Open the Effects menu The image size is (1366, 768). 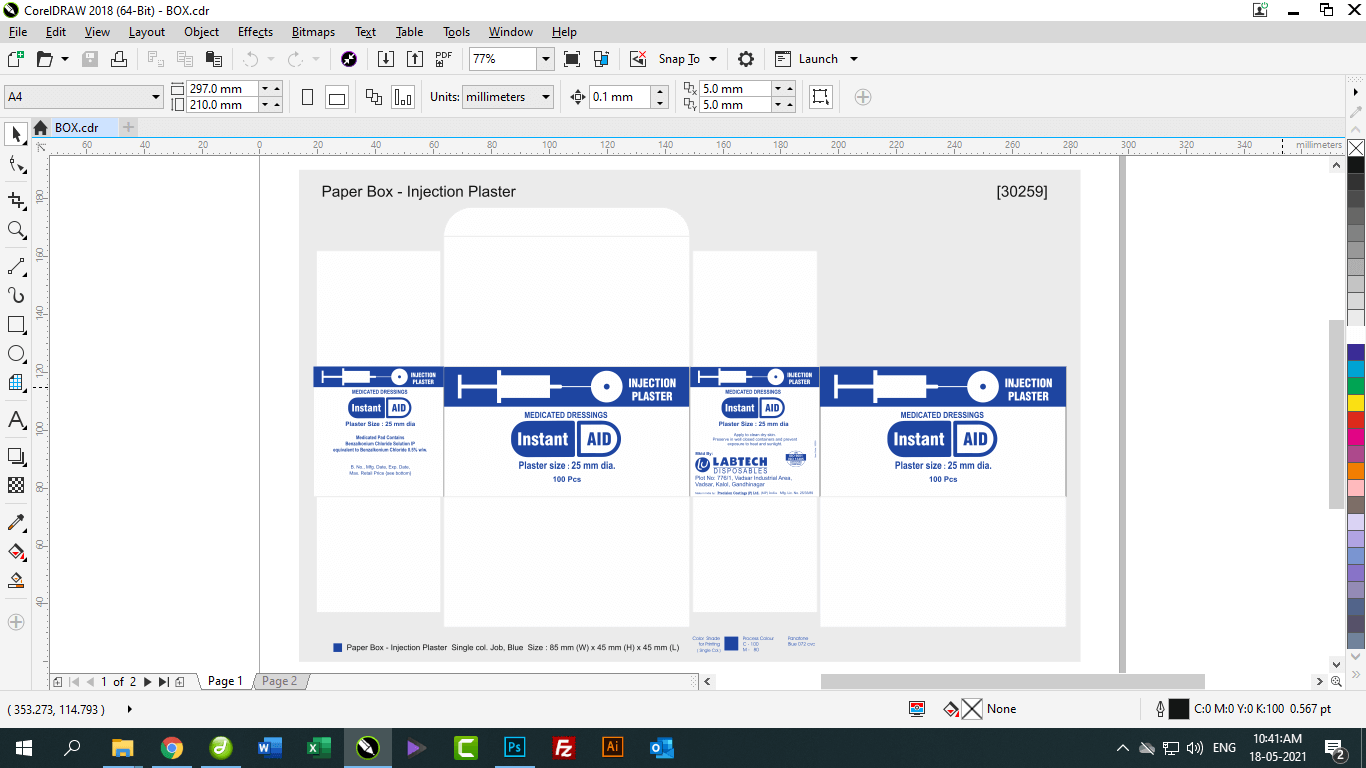[x=255, y=32]
